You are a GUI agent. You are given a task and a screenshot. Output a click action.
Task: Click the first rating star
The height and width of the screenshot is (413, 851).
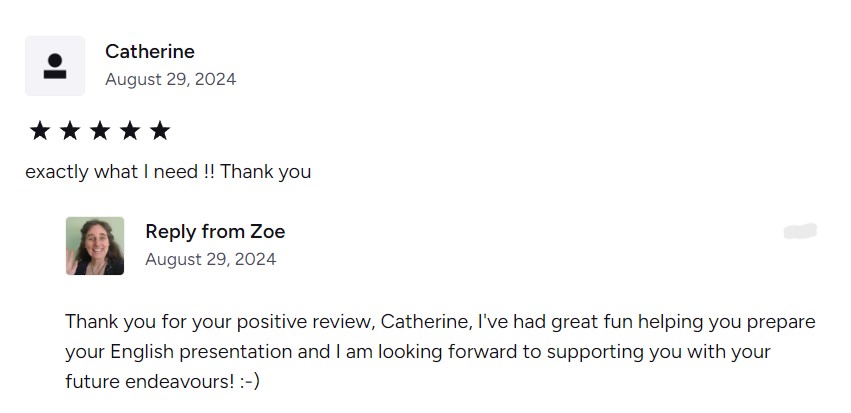pos(40,131)
